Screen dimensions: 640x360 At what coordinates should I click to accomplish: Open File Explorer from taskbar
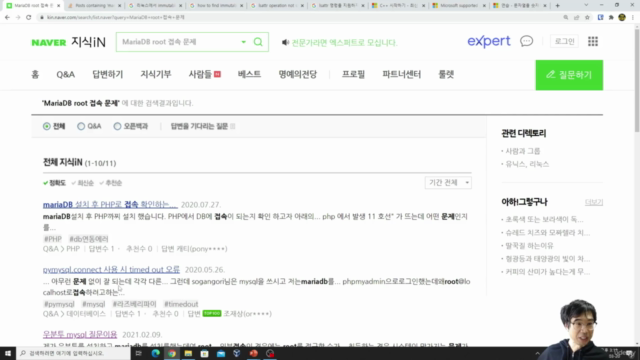point(188,353)
